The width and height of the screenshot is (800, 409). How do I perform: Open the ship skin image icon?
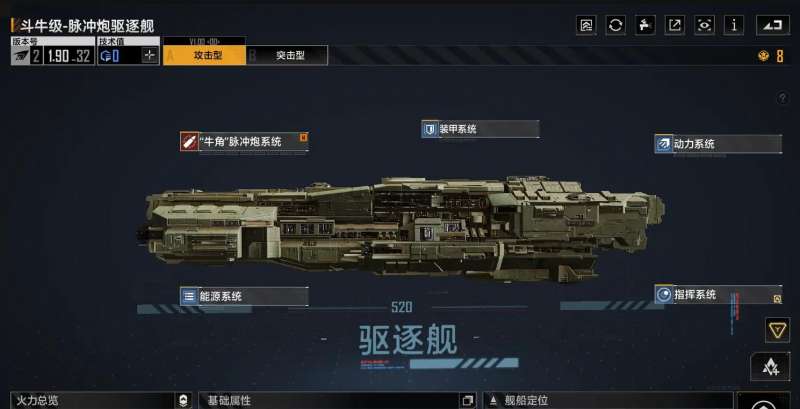(x=586, y=25)
